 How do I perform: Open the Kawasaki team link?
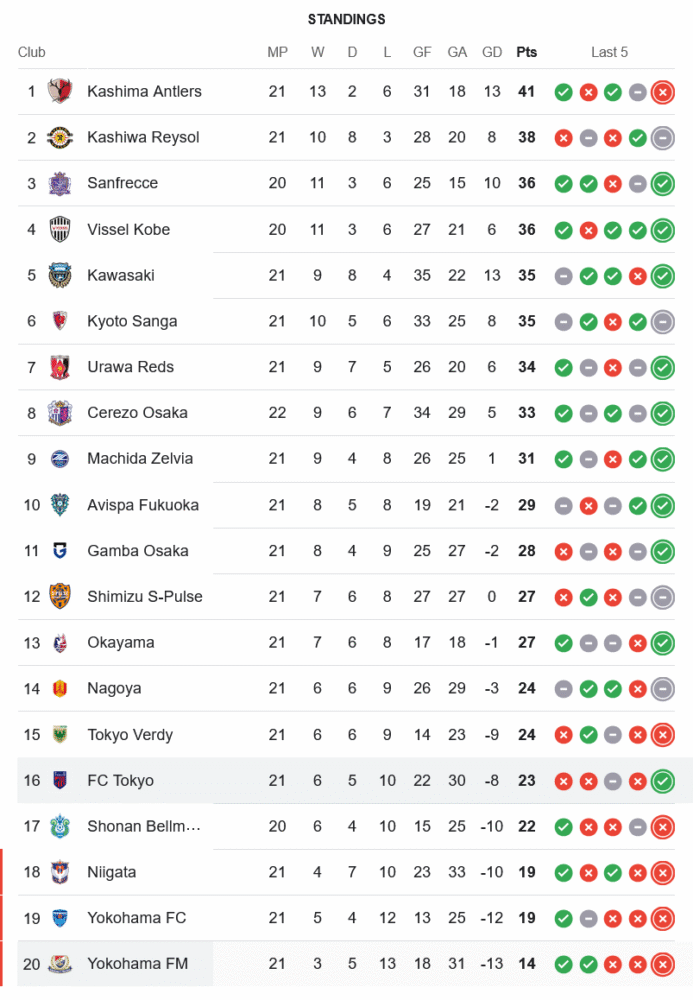(121, 275)
